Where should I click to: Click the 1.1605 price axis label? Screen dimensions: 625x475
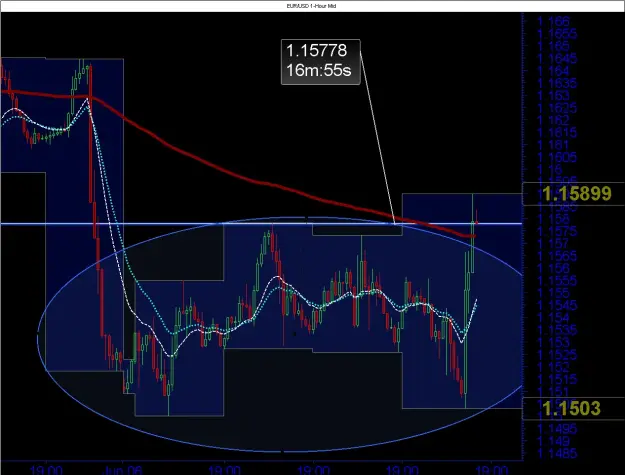(x=557, y=157)
